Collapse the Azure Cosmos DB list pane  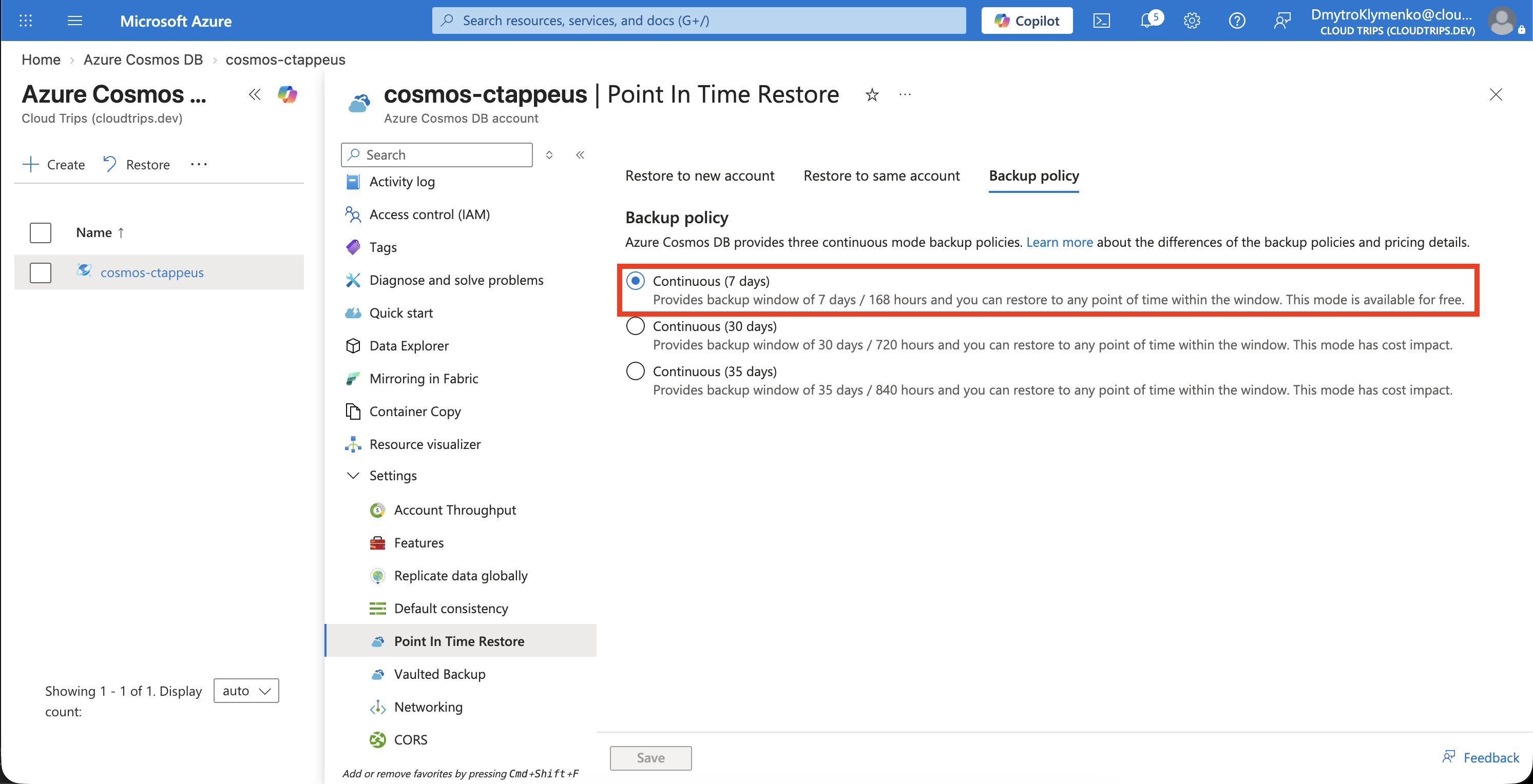(x=255, y=94)
